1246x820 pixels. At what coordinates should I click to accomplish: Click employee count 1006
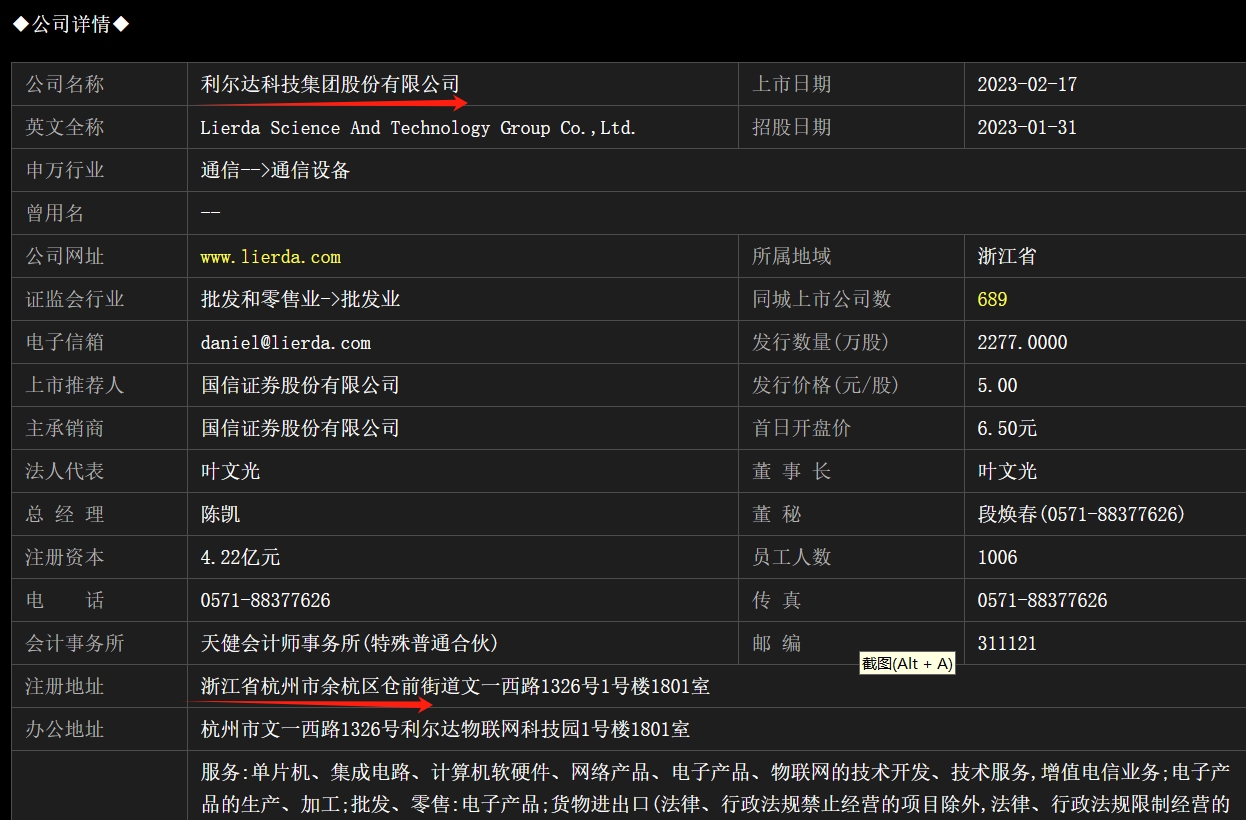tap(997, 558)
